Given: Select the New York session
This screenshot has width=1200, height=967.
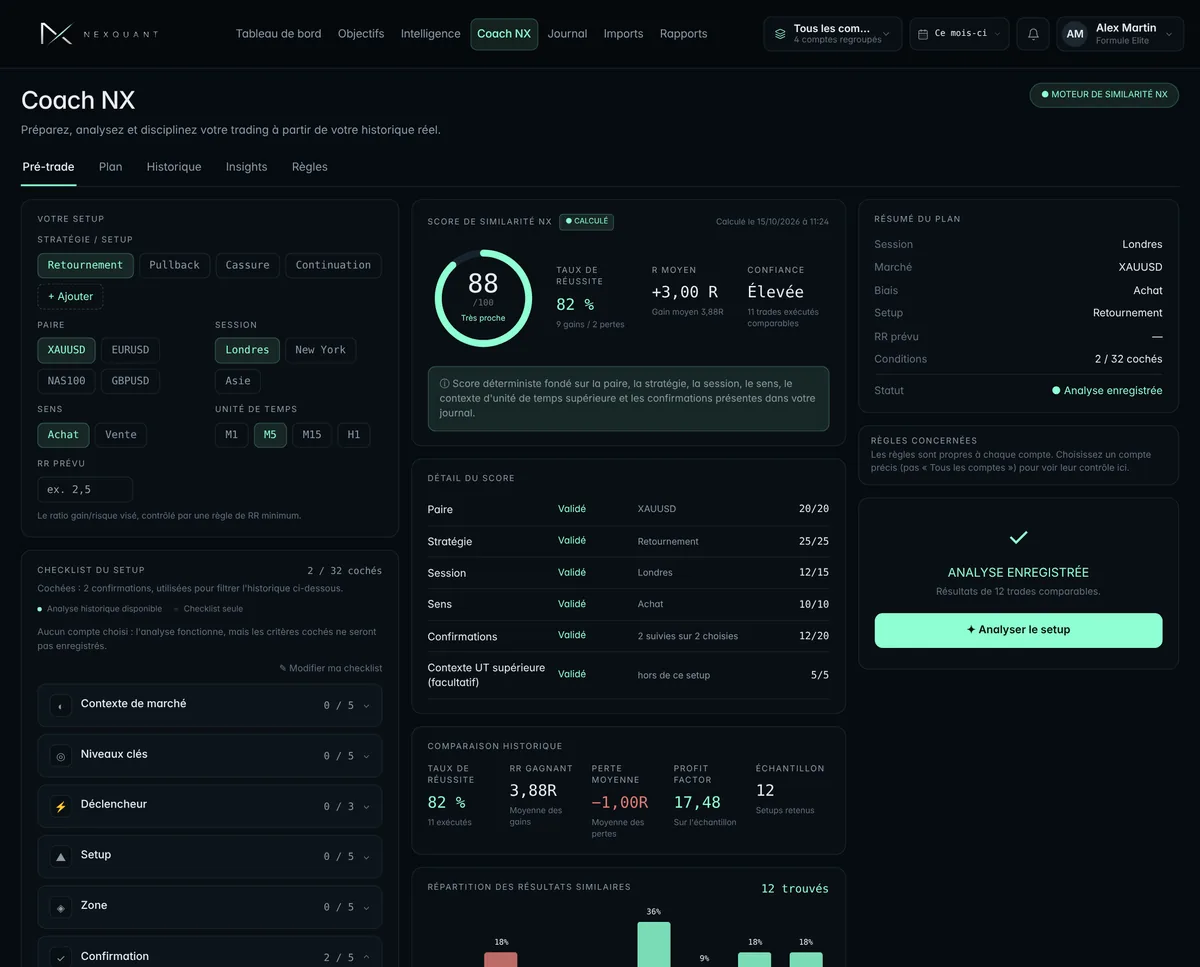Looking at the screenshot, I should (x=320, y=350).
